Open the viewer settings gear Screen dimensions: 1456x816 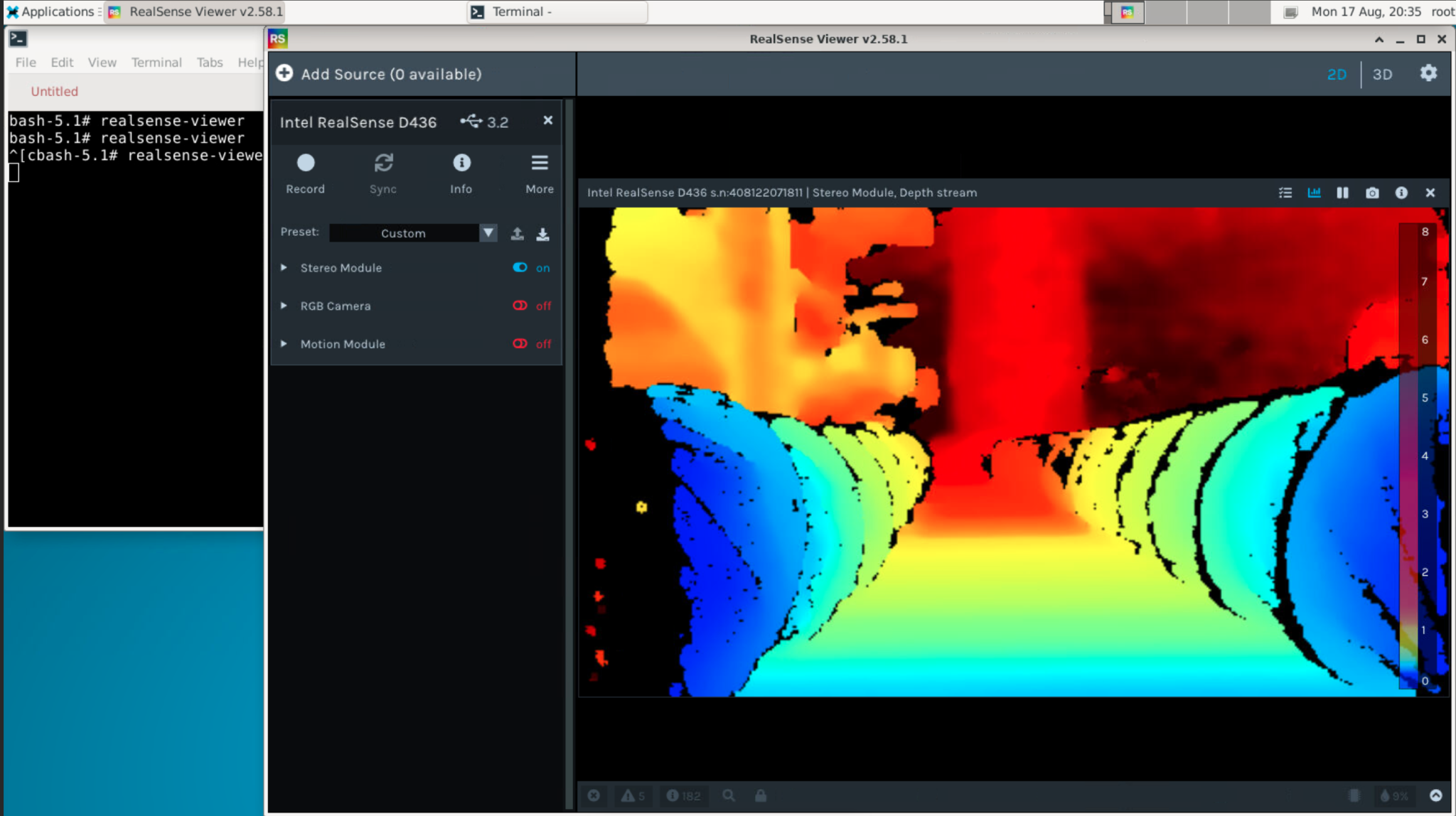(x=1428, y=73)
